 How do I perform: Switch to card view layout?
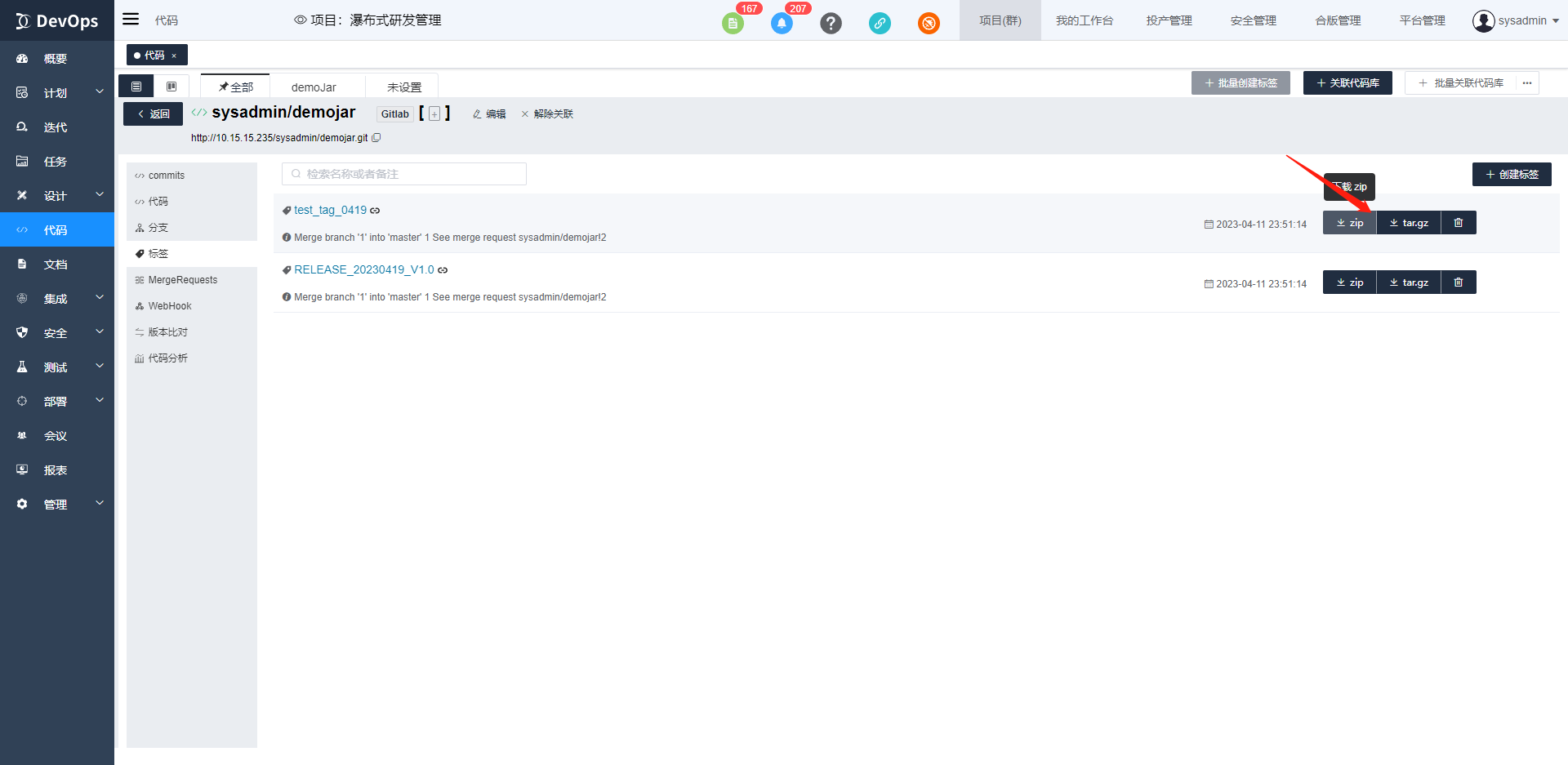click(x=171, y=87)
